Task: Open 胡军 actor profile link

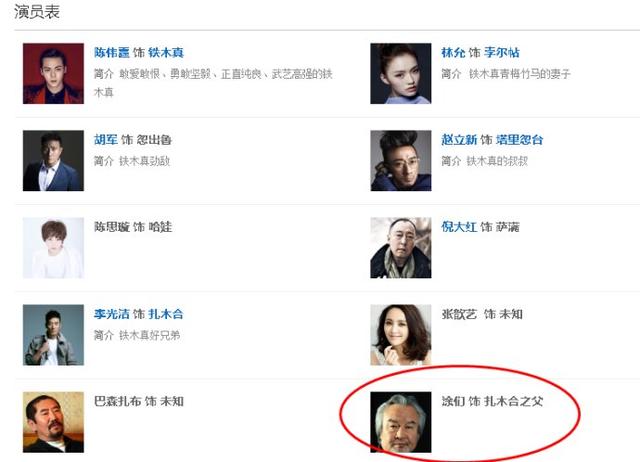Action: 106,140
